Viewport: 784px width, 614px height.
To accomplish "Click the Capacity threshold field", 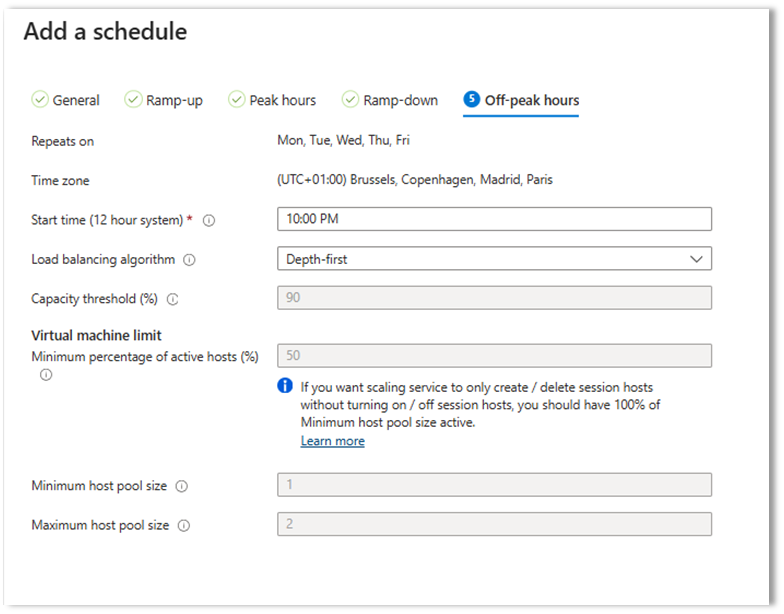I will (493, 298).
